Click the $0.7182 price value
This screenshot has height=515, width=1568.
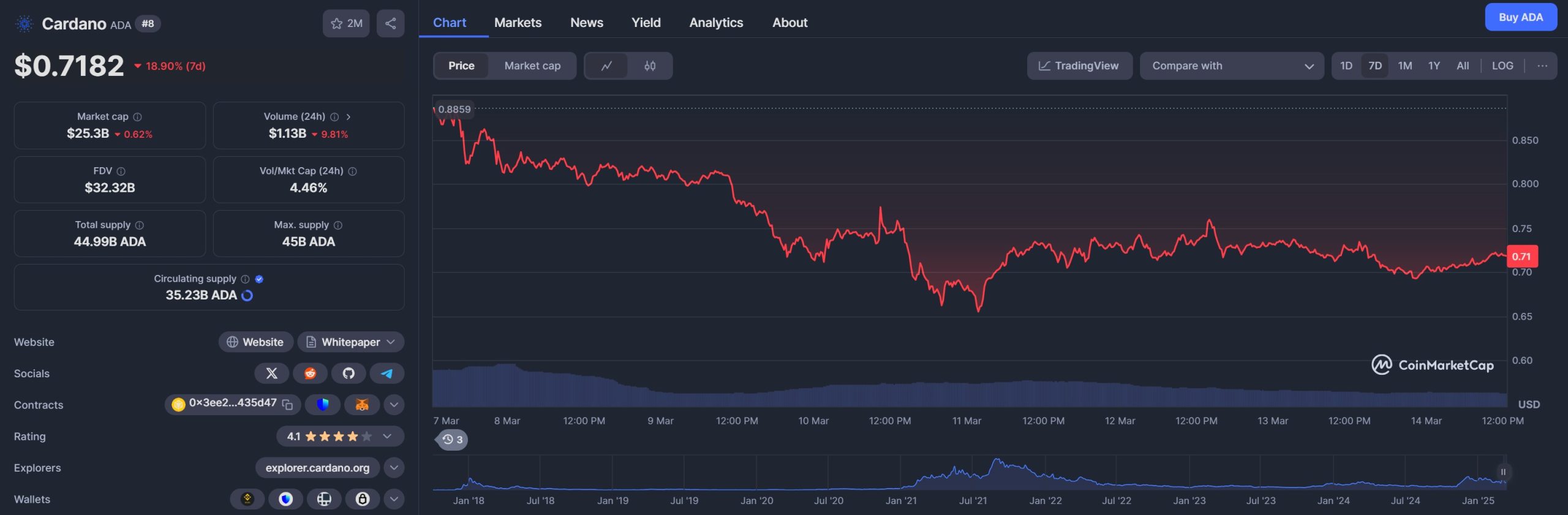point(69,66)
